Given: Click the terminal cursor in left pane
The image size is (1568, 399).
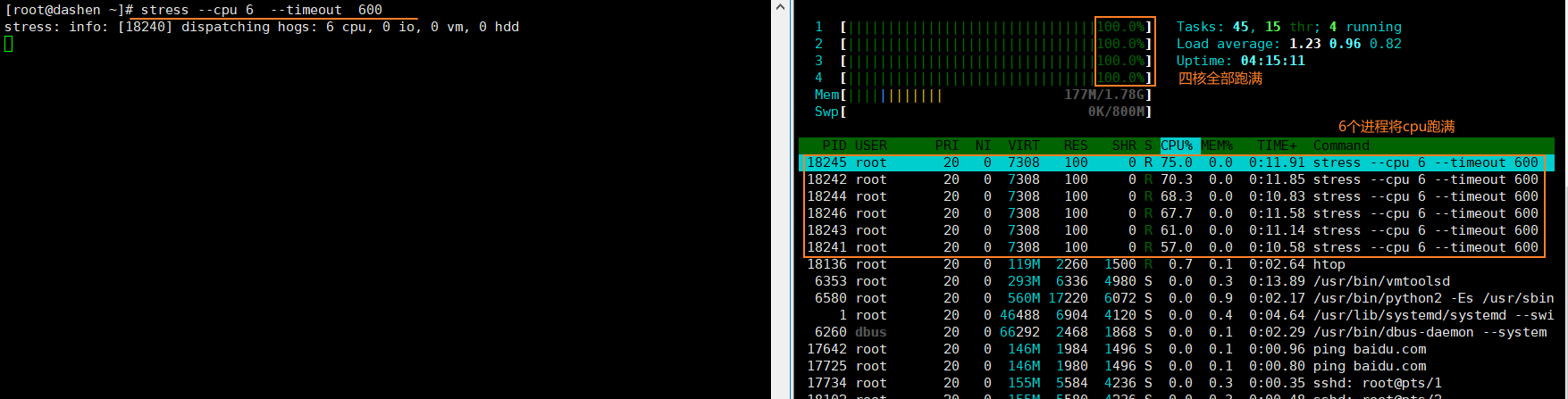Looking at the screenshot, I should pyautogui.click(x=8, y=44).
